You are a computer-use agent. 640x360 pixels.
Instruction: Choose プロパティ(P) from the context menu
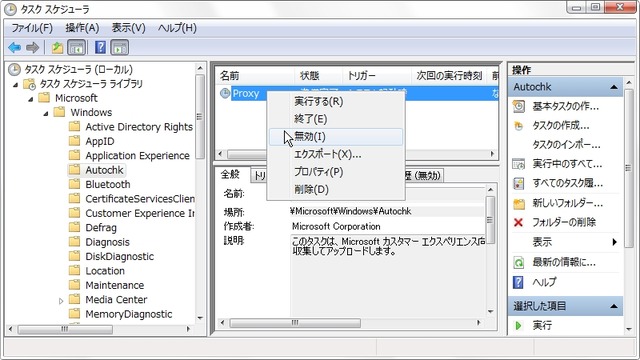[x=336, y=172]
